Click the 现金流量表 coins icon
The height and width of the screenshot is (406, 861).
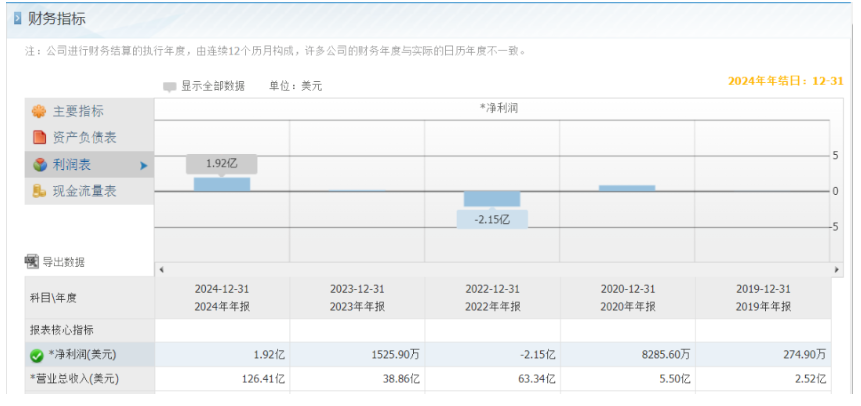(39, 191)
